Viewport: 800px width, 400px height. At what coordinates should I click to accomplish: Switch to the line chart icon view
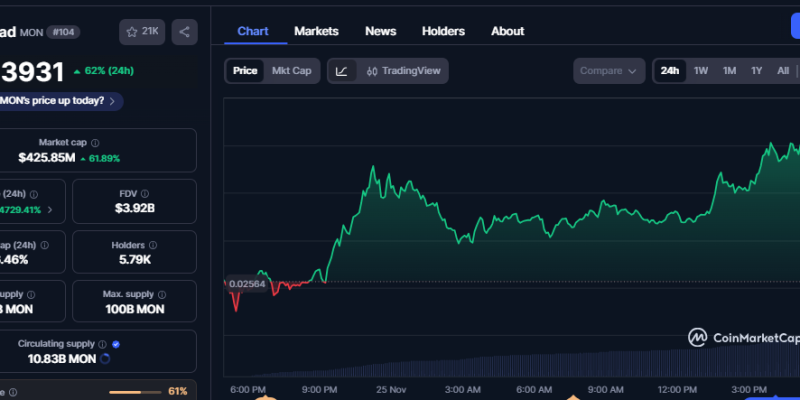342,71
